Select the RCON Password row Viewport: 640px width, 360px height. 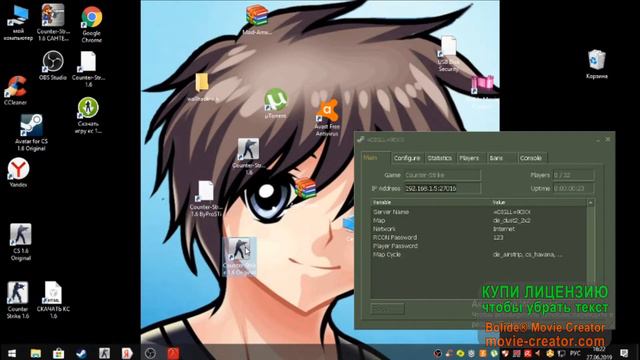click(479, 238)
